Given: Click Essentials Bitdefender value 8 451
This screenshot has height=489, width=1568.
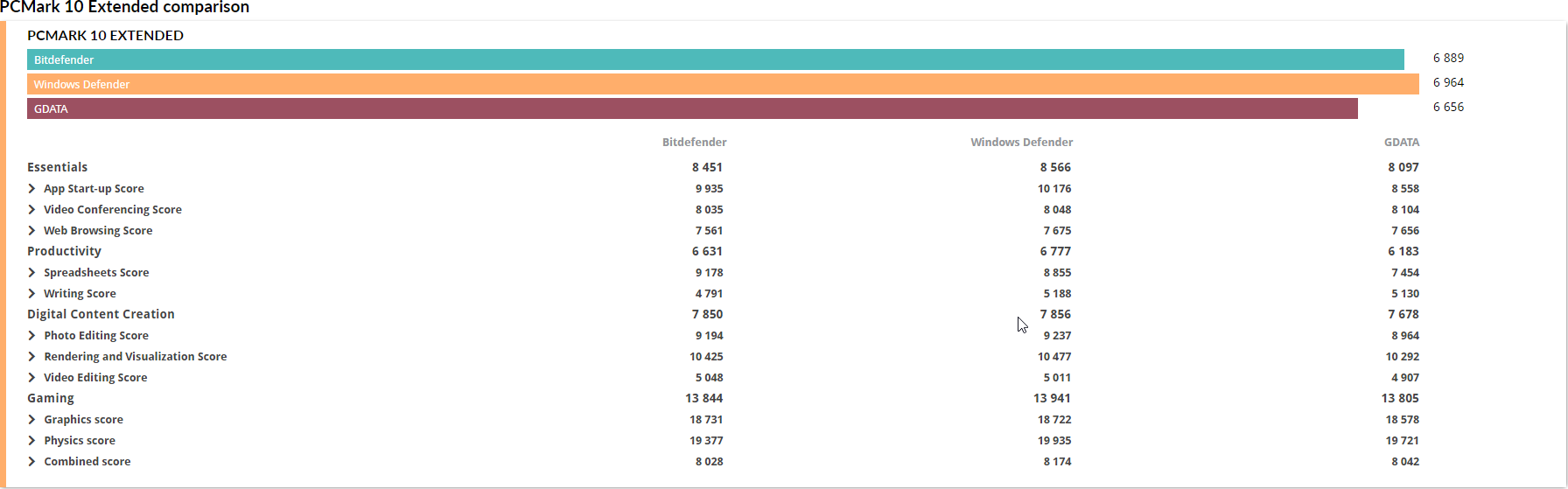Looking at the screenshot, I should click(707, 167).
